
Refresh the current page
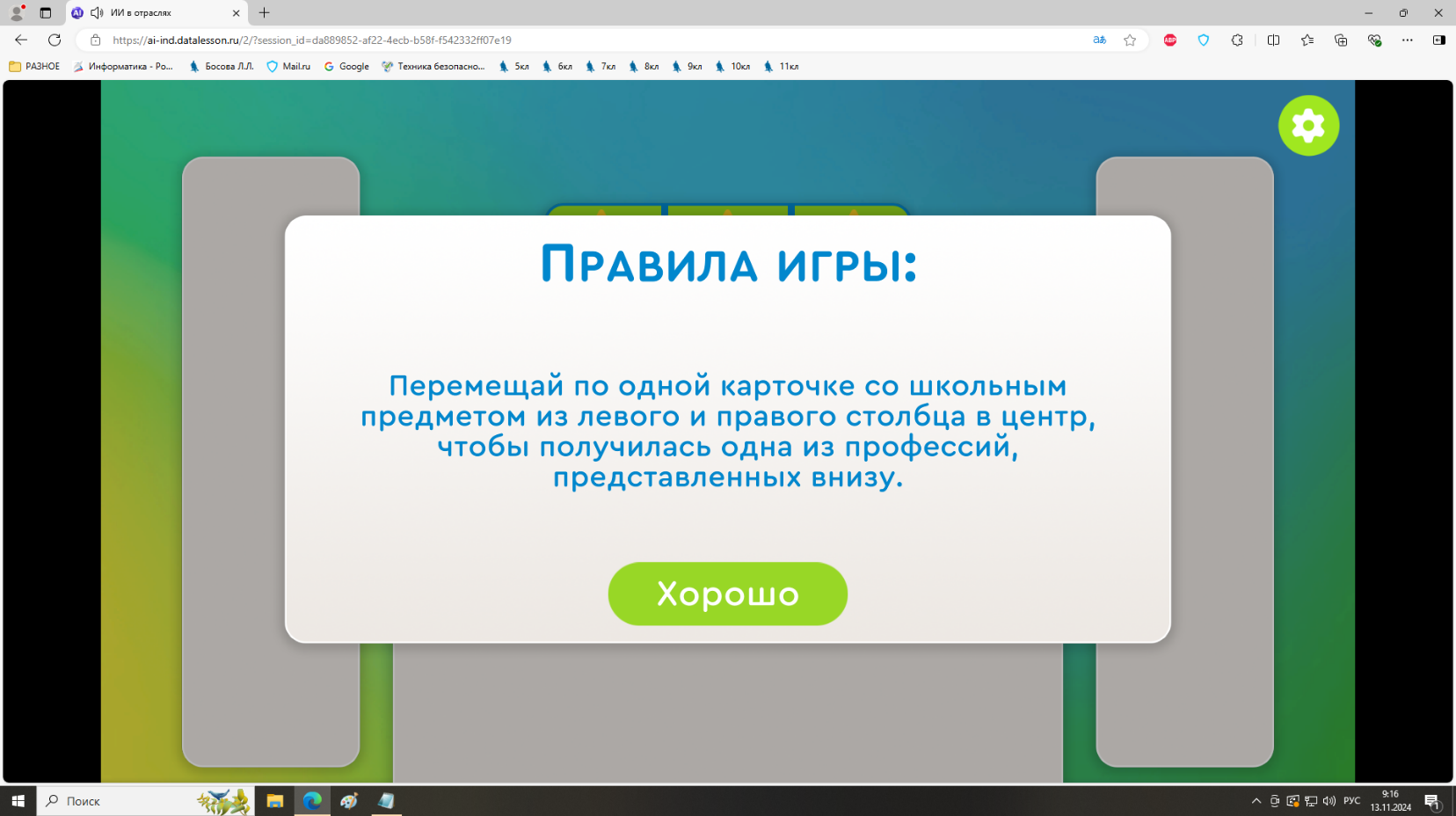click(55, 40)
